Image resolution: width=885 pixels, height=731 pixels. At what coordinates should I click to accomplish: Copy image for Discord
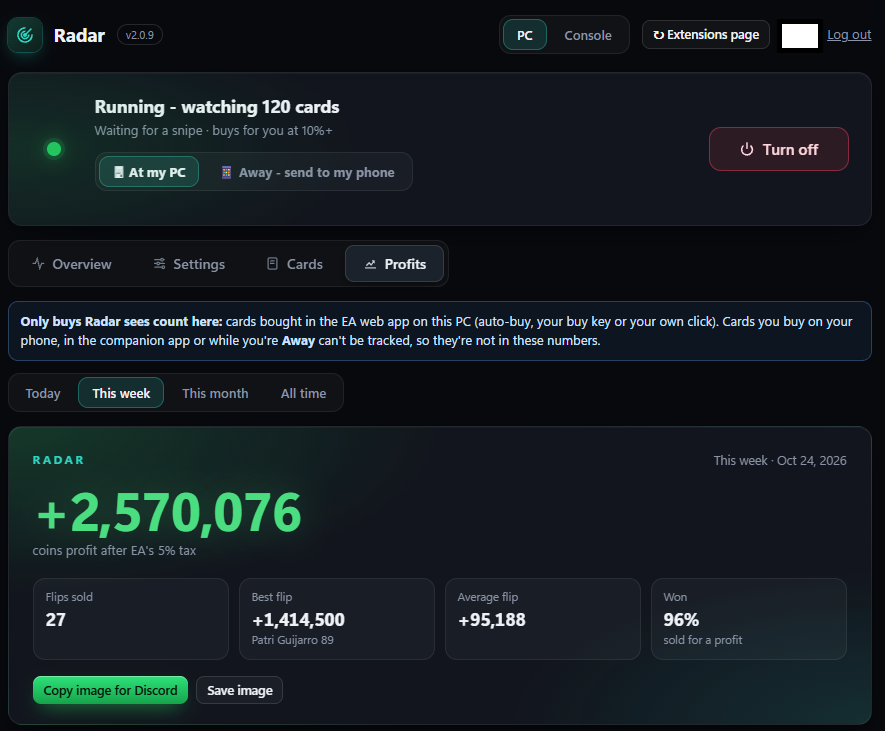[111, 690]
